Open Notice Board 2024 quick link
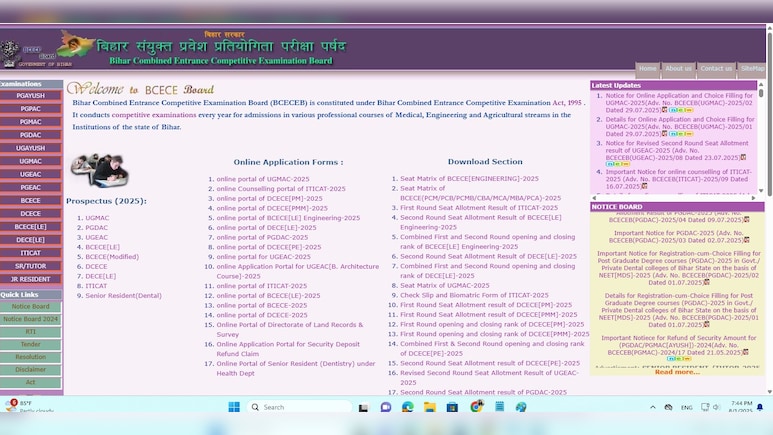The height and width of the screenshot is (435, 773). coord(31,319)
